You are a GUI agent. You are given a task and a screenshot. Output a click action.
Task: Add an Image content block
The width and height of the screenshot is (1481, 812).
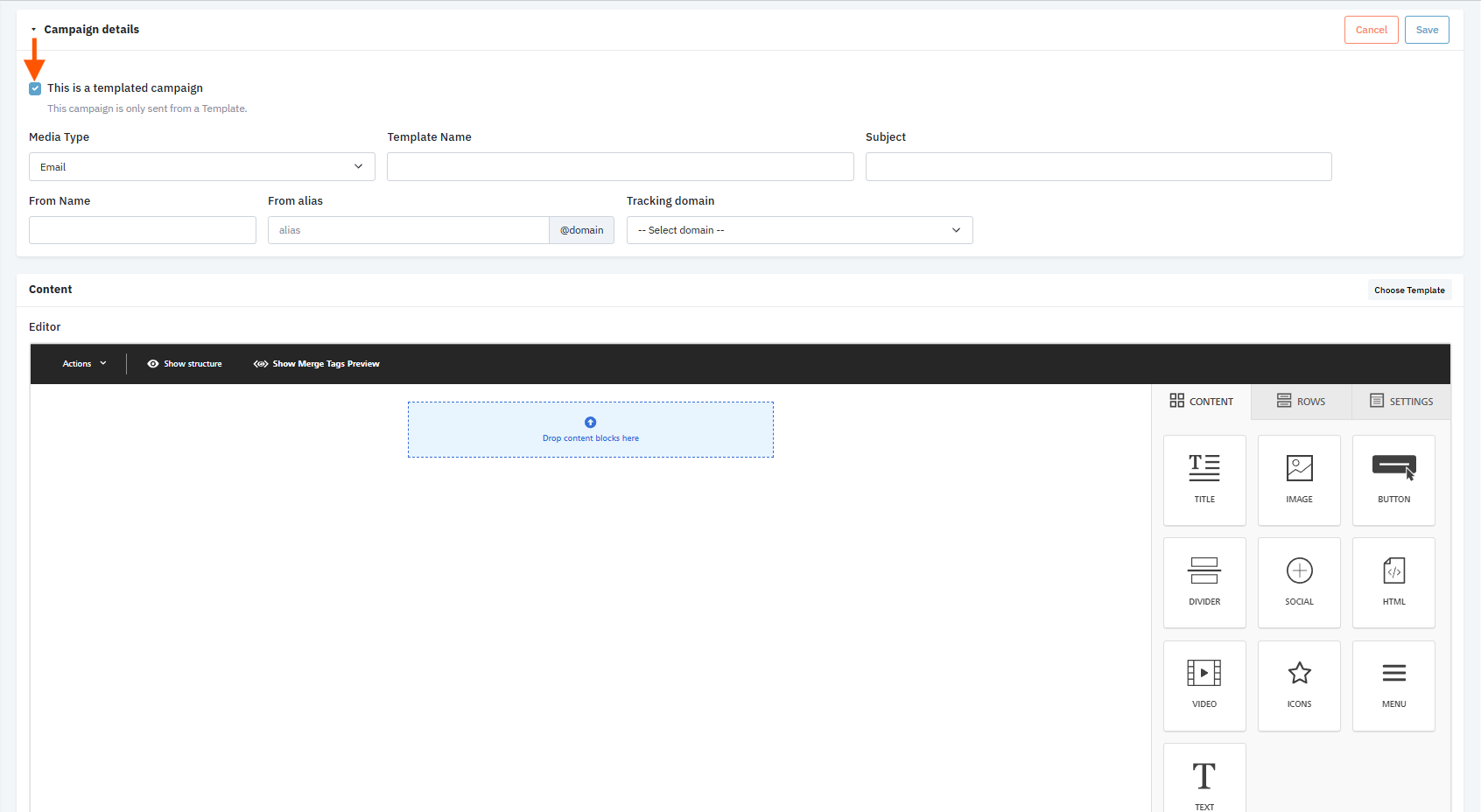[1299, 480]
